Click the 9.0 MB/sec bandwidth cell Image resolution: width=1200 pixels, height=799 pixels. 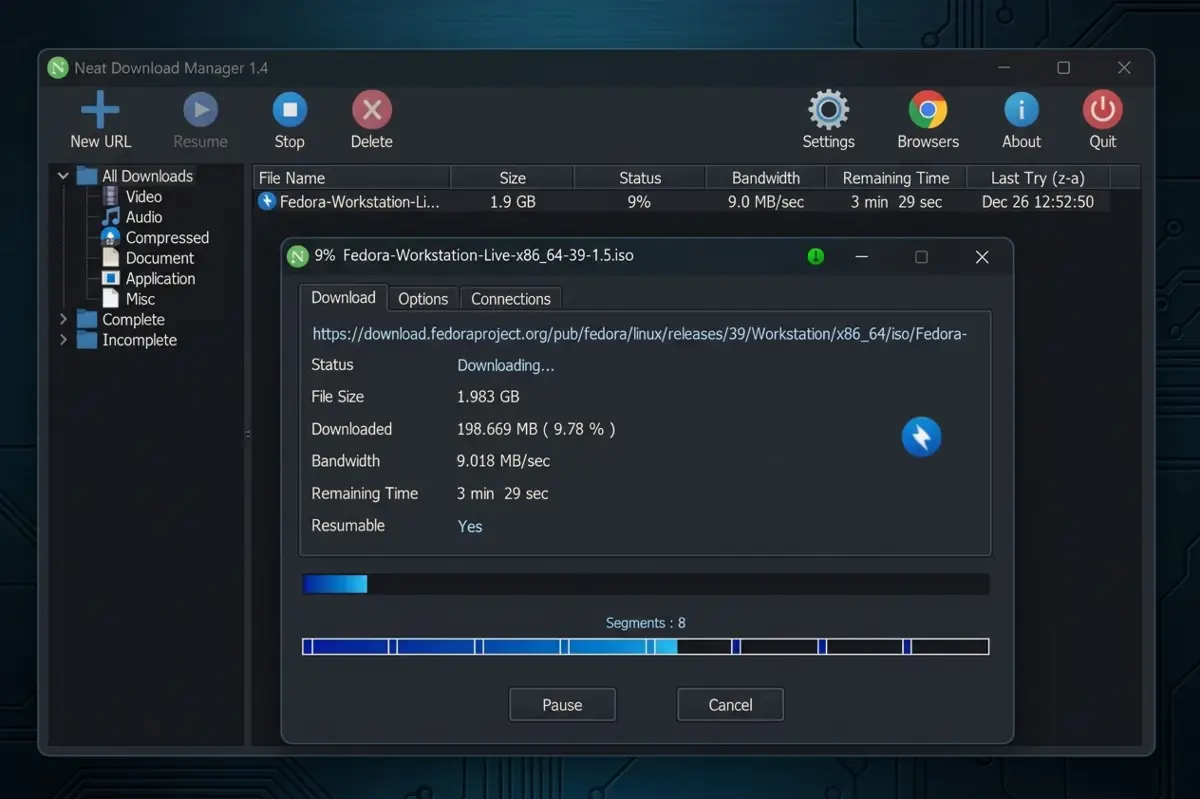(766, 202)
